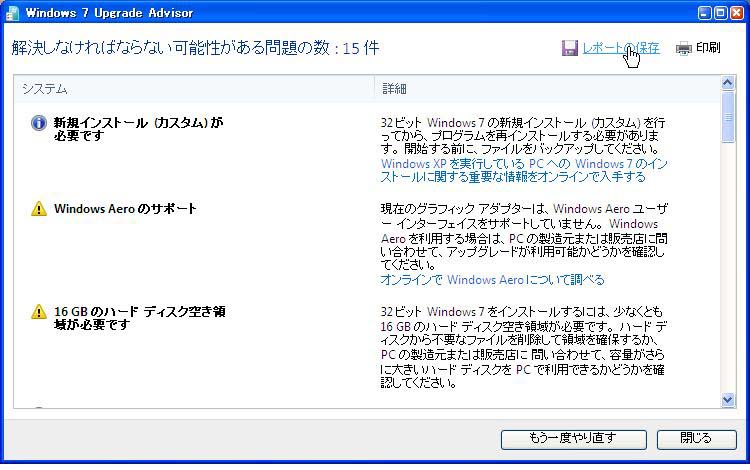Click the printer icon
750x470 pixels.
(684, 48)
